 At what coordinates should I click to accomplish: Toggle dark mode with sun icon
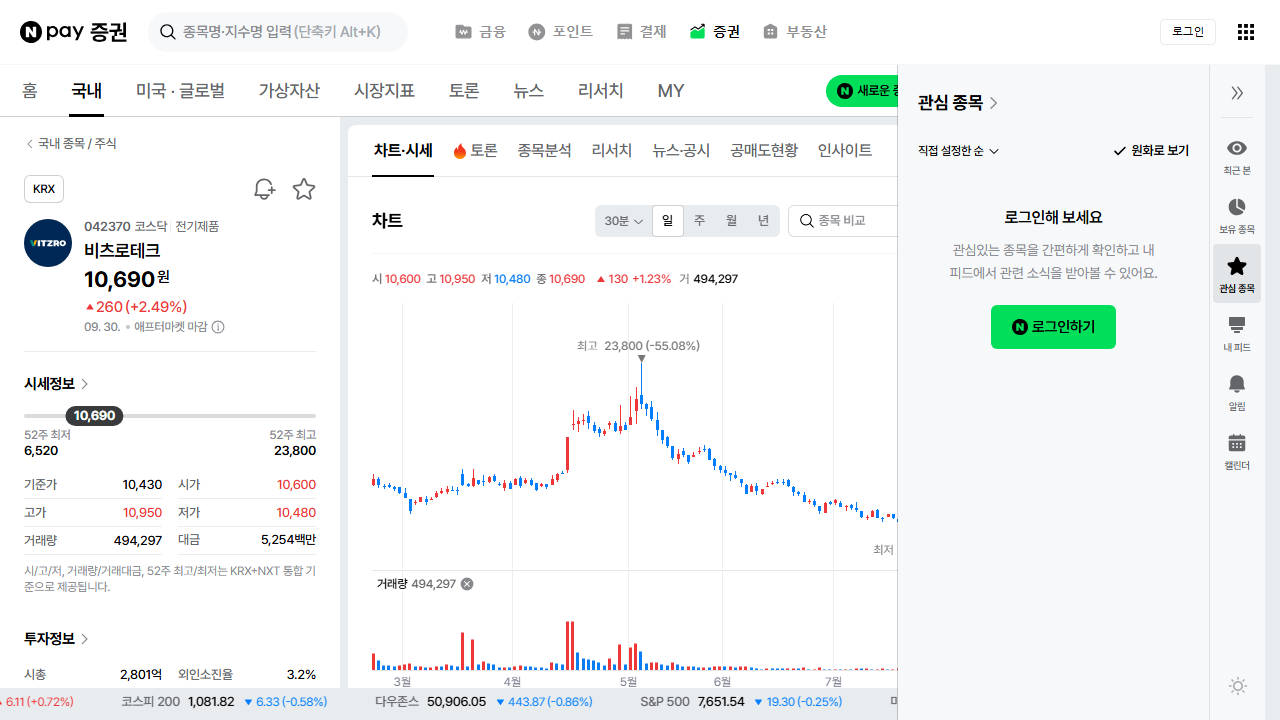[1238, 686]
